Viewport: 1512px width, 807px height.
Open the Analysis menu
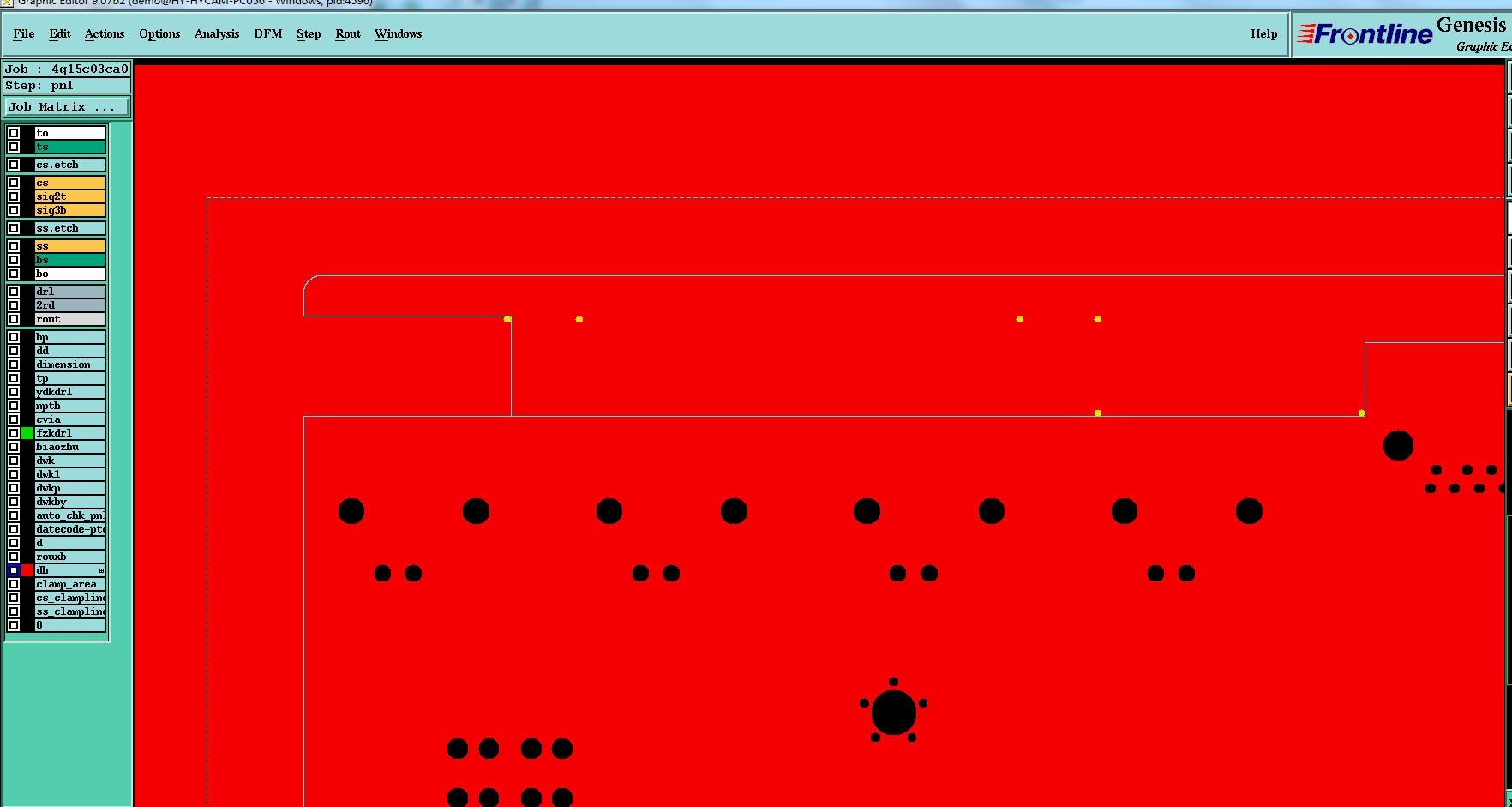[x=217, y=33]
